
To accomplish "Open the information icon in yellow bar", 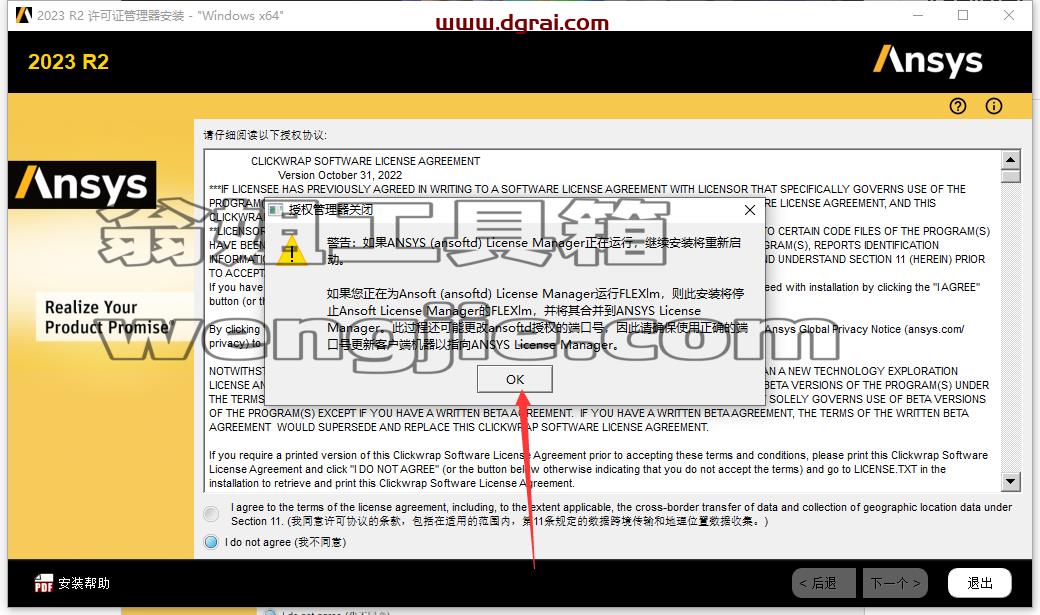I will click(x=994, y=106).
